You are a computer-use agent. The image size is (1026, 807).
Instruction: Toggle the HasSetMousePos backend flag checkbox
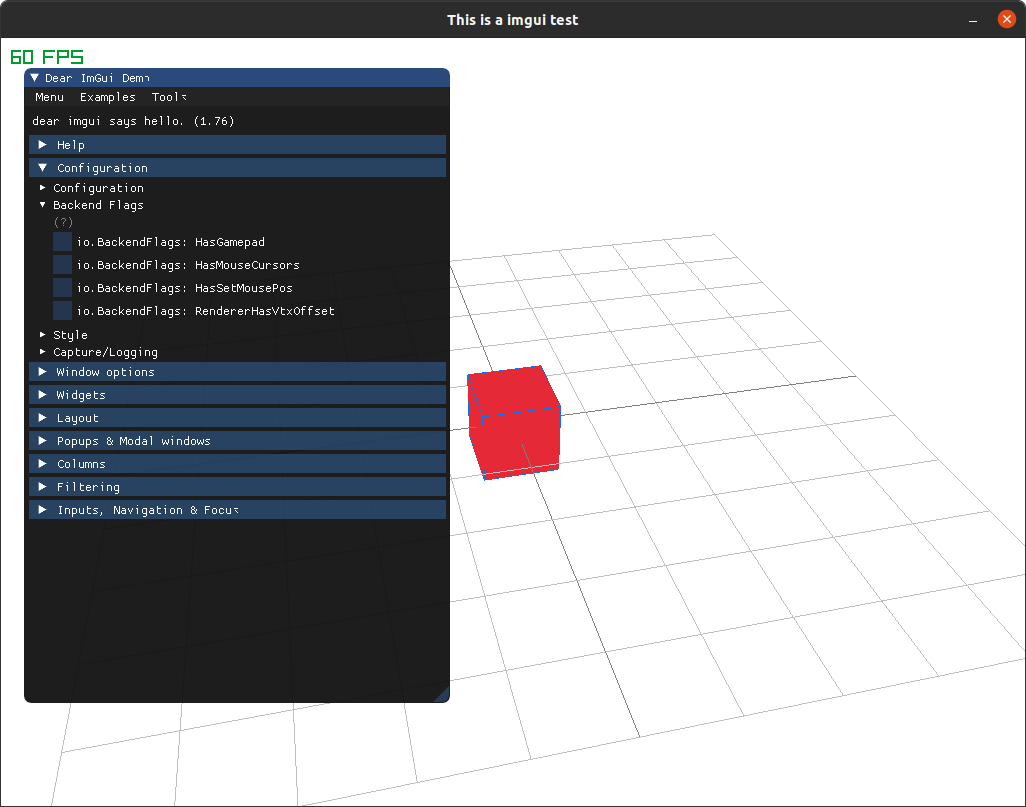tap(63, 287)
